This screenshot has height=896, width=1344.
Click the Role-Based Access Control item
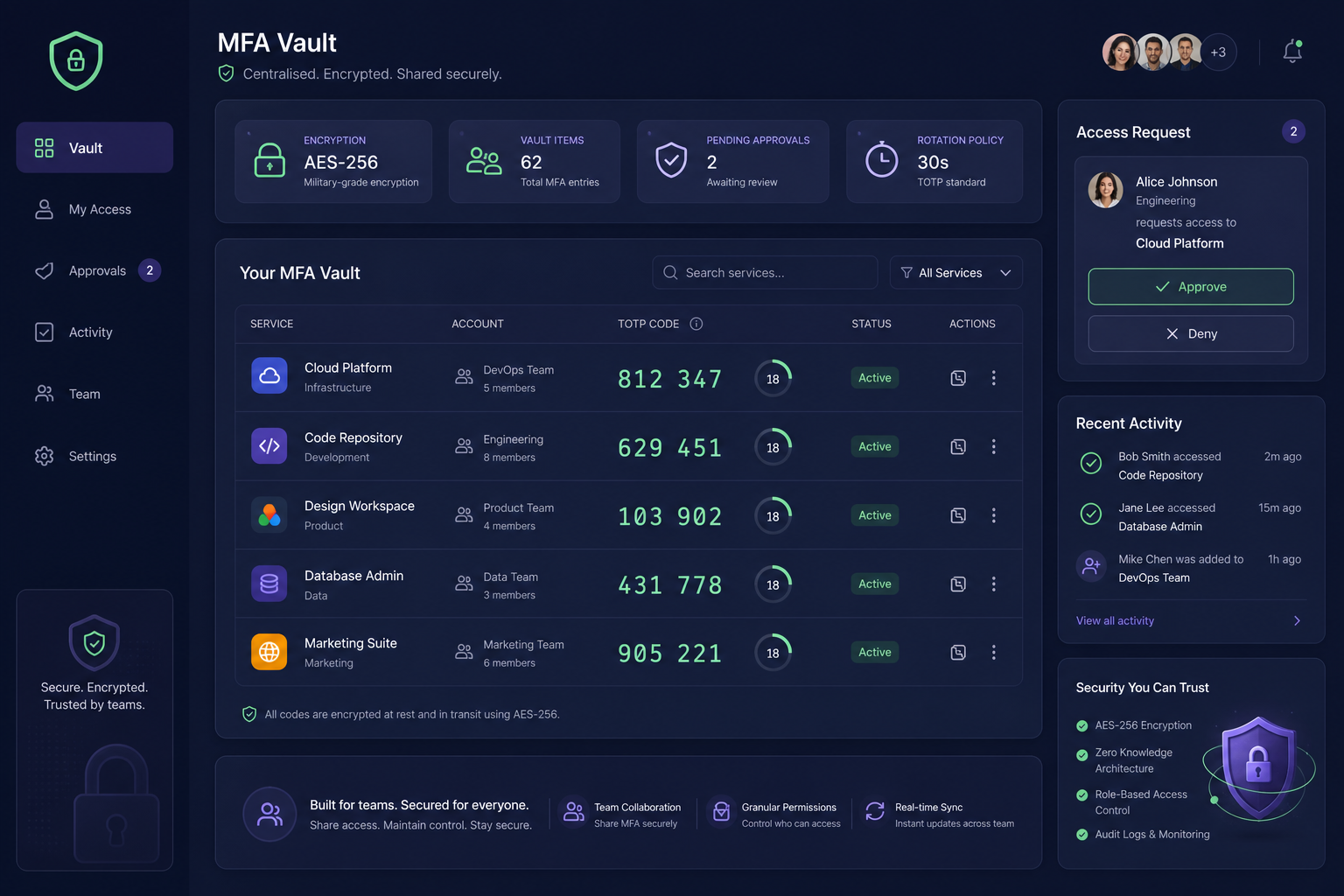1132,802
